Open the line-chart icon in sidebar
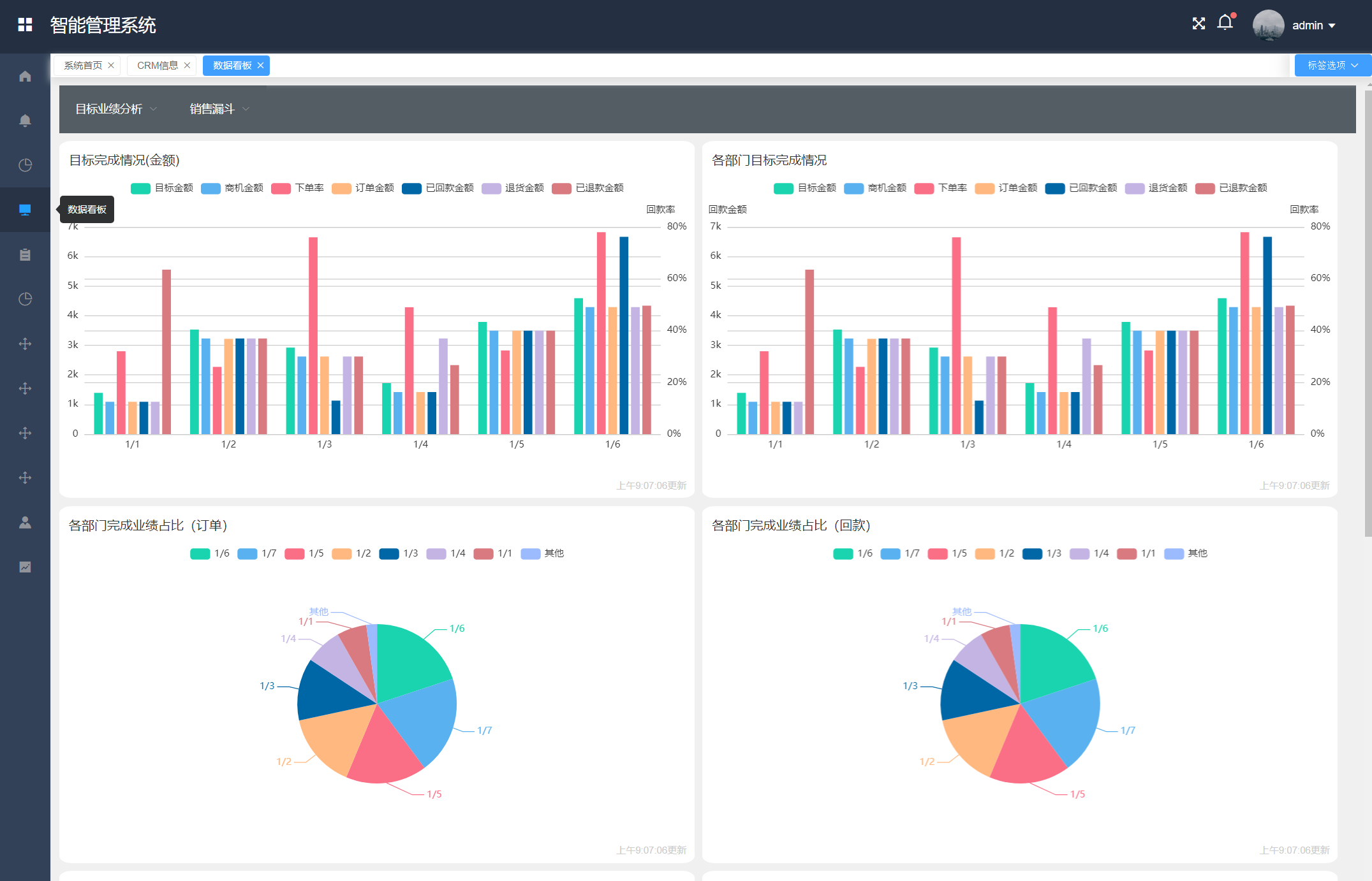The width and height of the screenshot is (1372, 881). tap(25, 567)
